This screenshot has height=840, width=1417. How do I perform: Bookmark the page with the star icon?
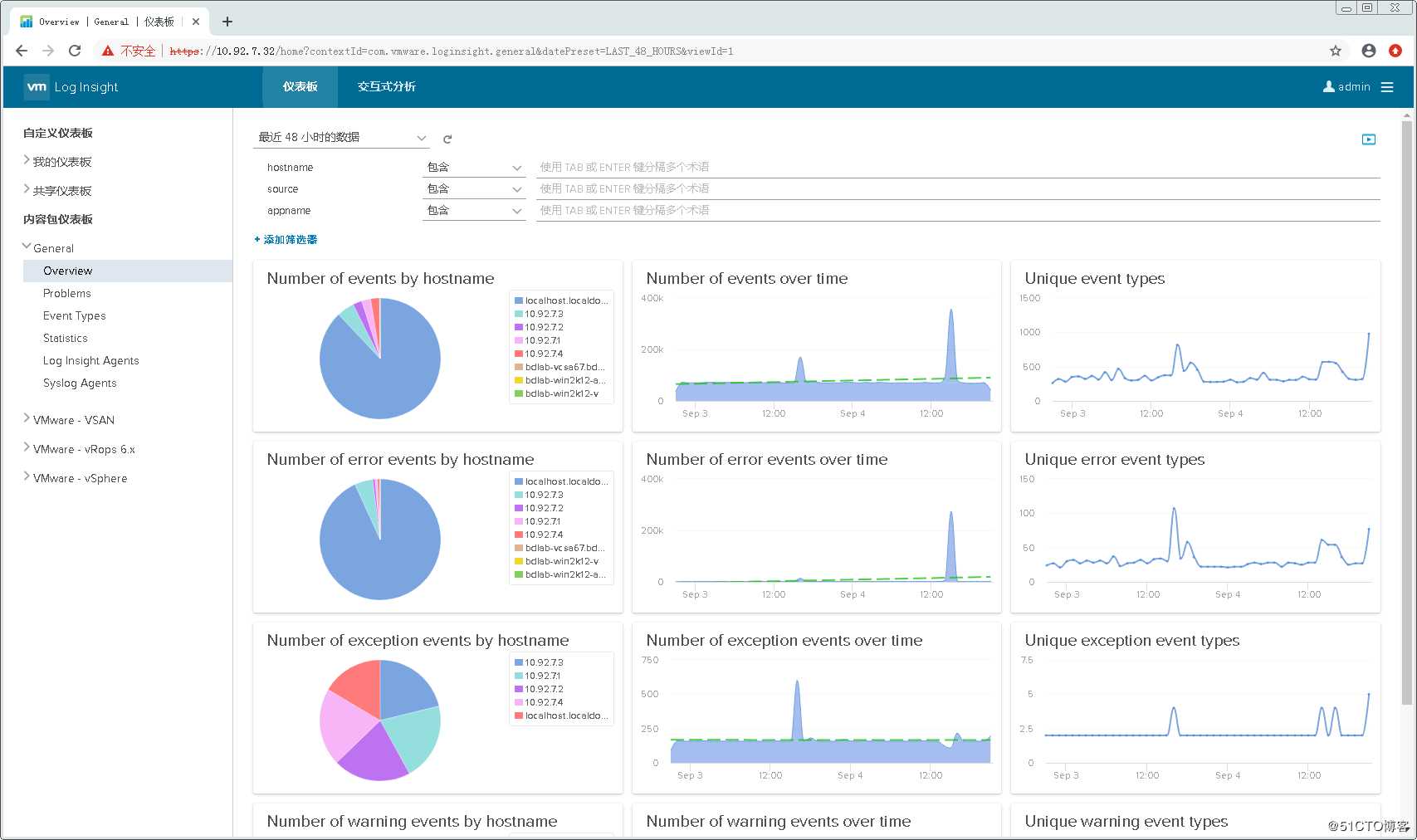coord(1336,51)
